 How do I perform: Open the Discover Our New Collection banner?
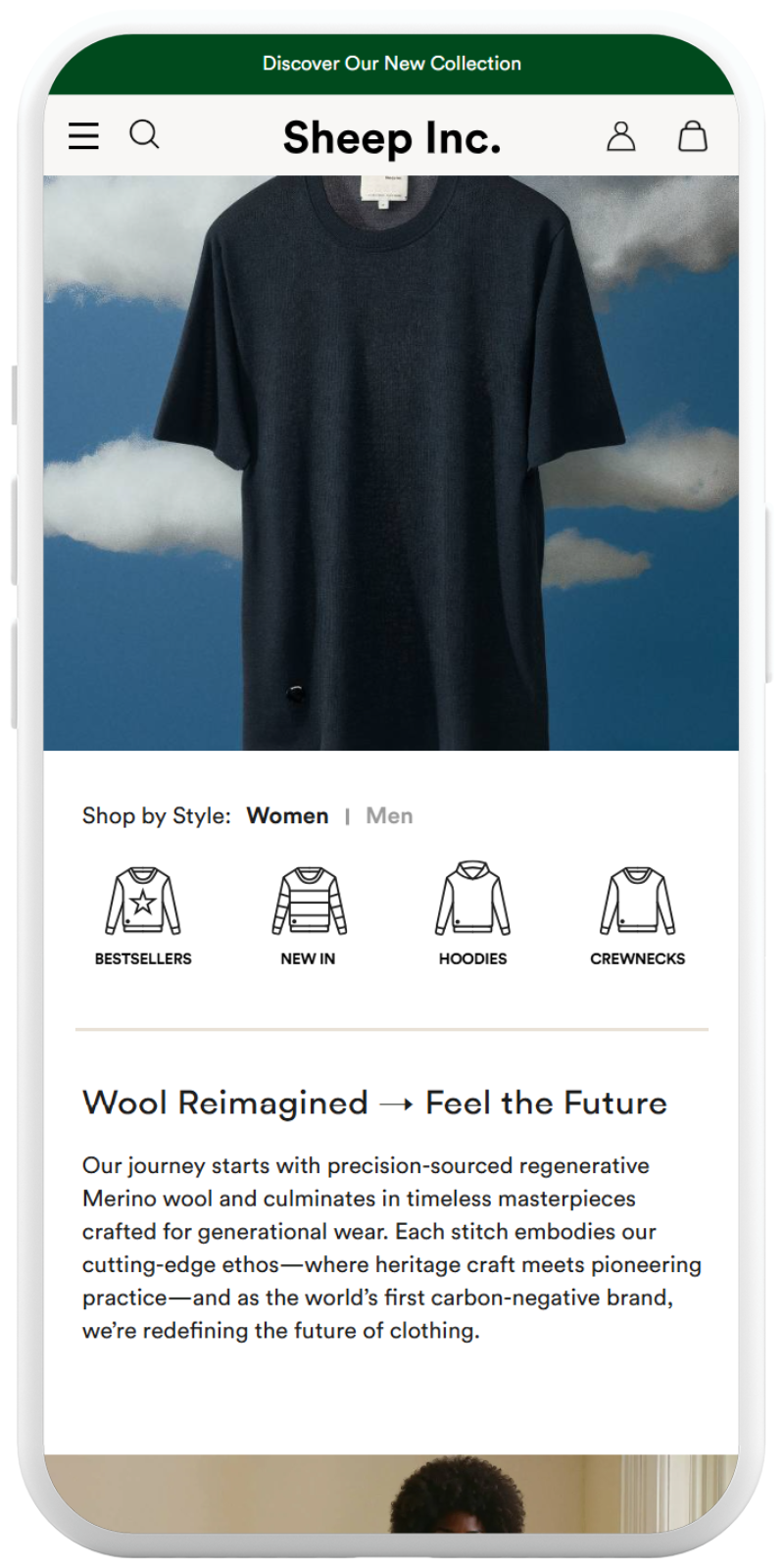[392, 64]
